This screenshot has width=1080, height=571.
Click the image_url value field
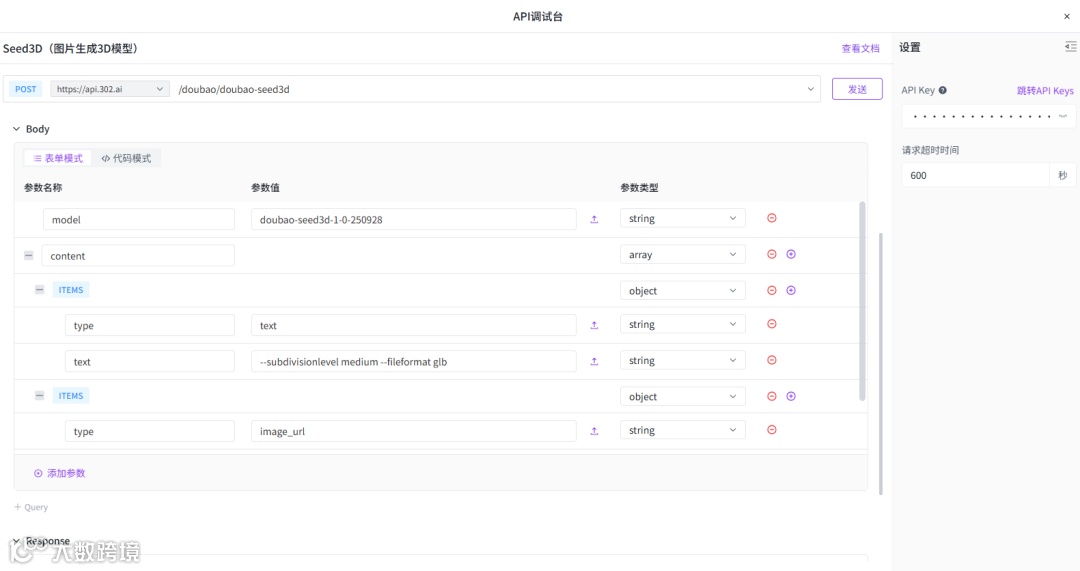[x=413, y=431]
